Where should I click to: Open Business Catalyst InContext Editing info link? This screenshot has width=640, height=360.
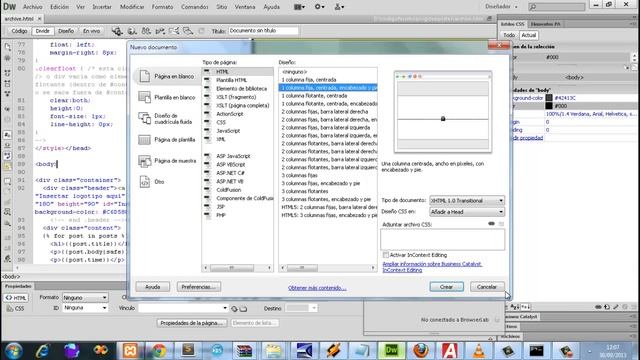(432, 267)
